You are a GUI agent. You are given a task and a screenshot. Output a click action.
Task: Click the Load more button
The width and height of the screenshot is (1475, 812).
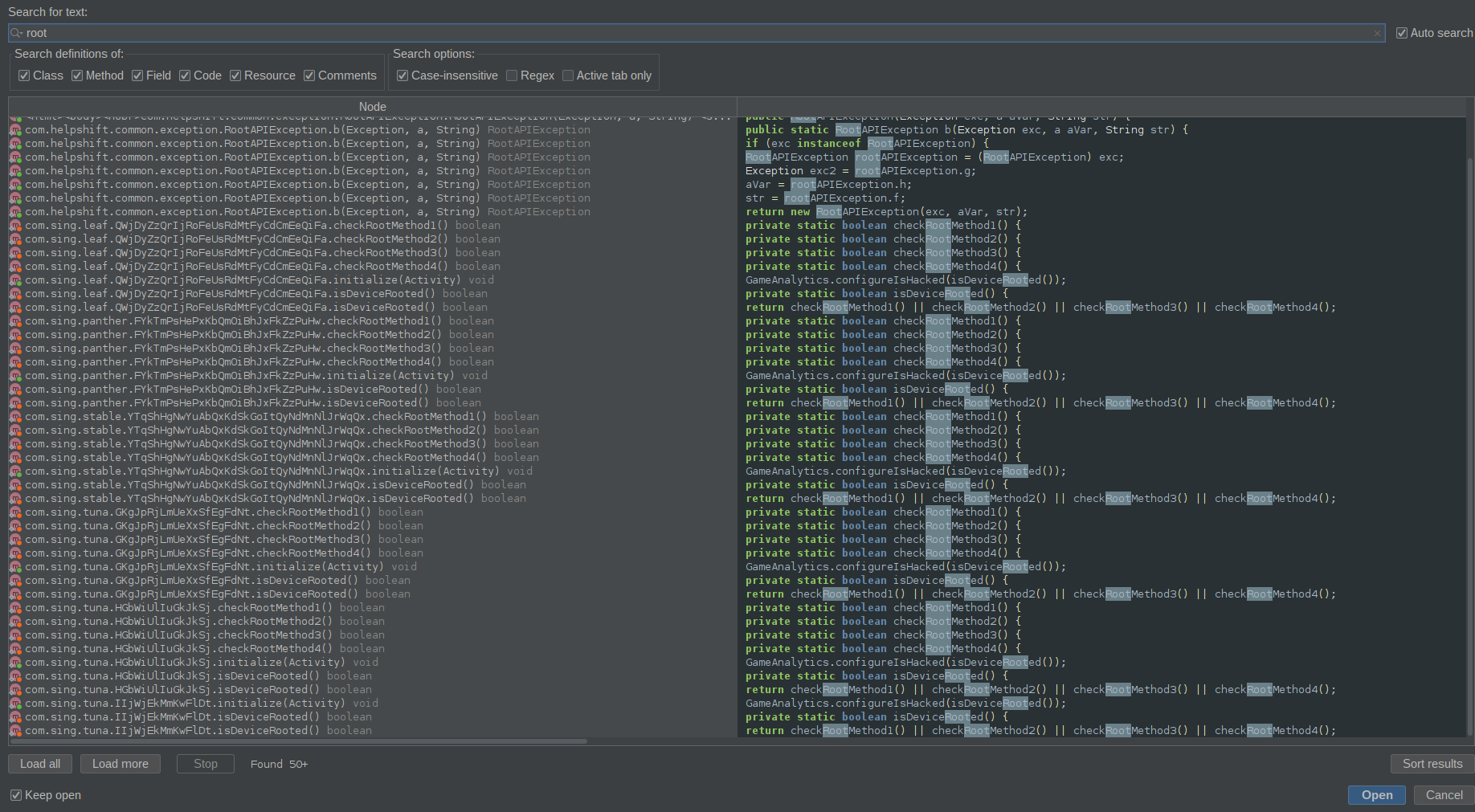pyautogui.click(x=121, y=764)
